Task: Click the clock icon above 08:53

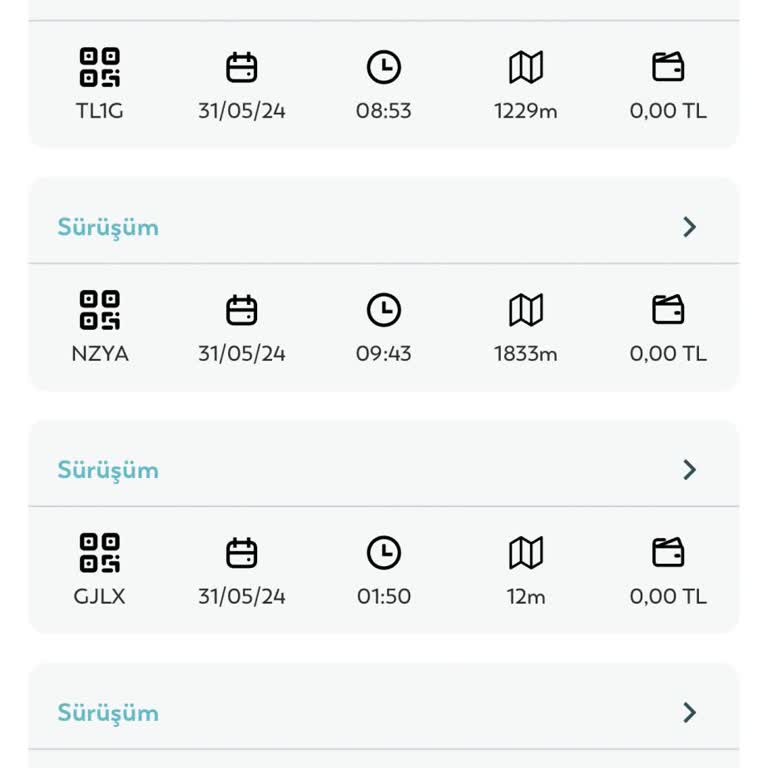Action: [x=384, y=68]
